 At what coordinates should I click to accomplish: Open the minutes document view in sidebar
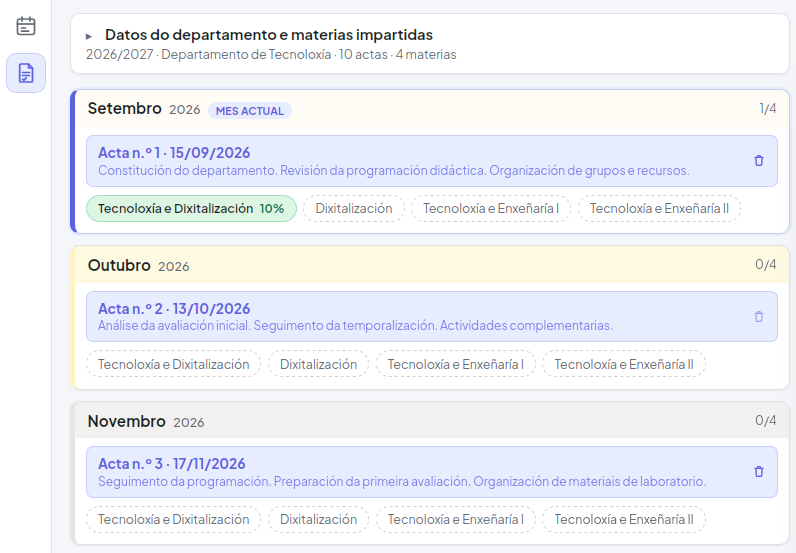coord(26,73)
